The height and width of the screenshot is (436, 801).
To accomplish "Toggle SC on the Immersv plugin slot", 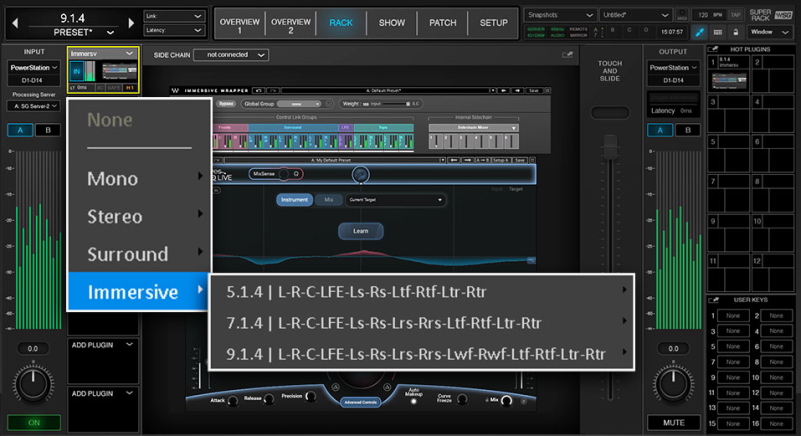I will [101, 88].
